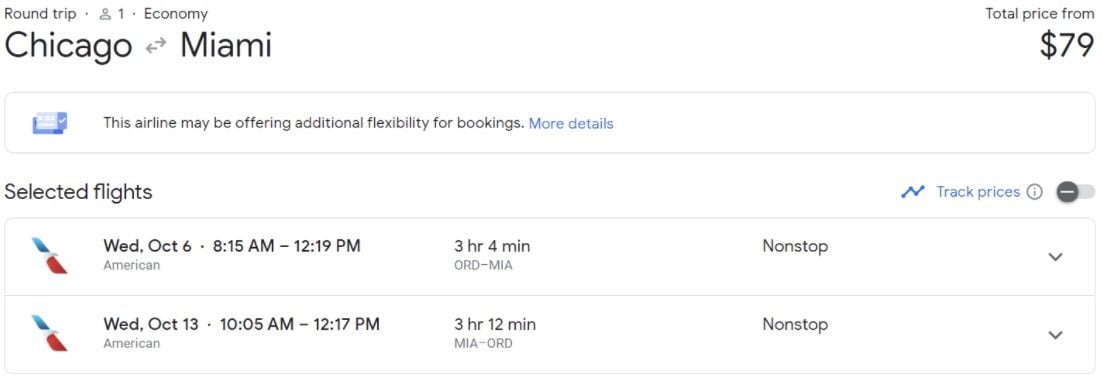Click the ORD–MIA route text
Screen dimensions: 1102x388
(x=484, y=266)
